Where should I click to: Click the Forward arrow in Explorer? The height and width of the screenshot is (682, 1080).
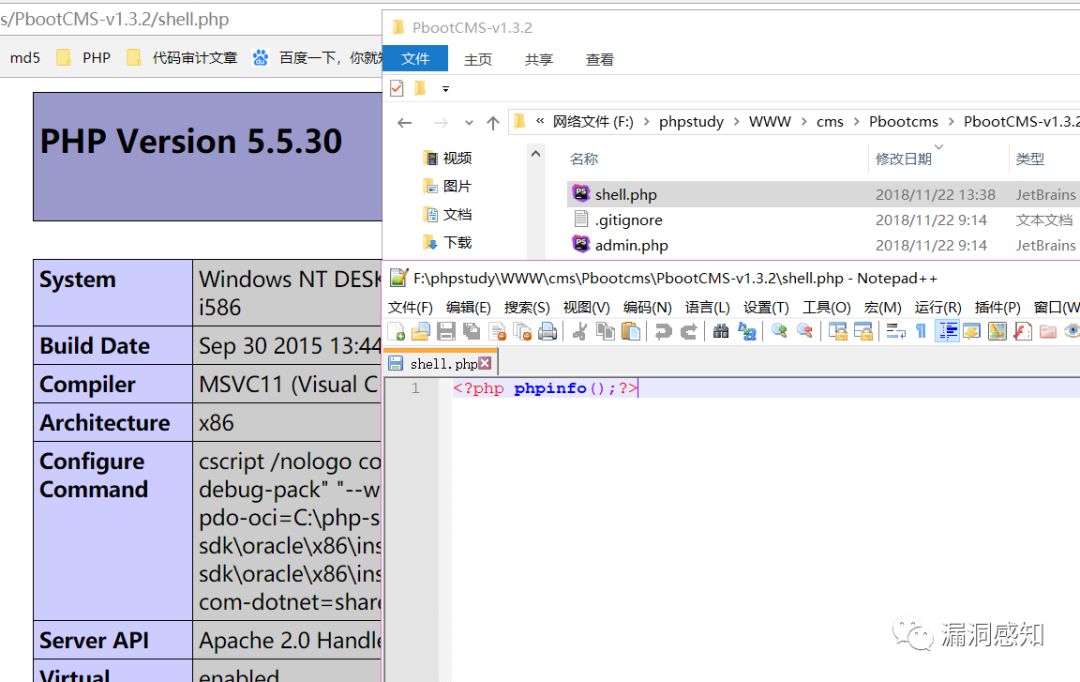click(441, 123)
